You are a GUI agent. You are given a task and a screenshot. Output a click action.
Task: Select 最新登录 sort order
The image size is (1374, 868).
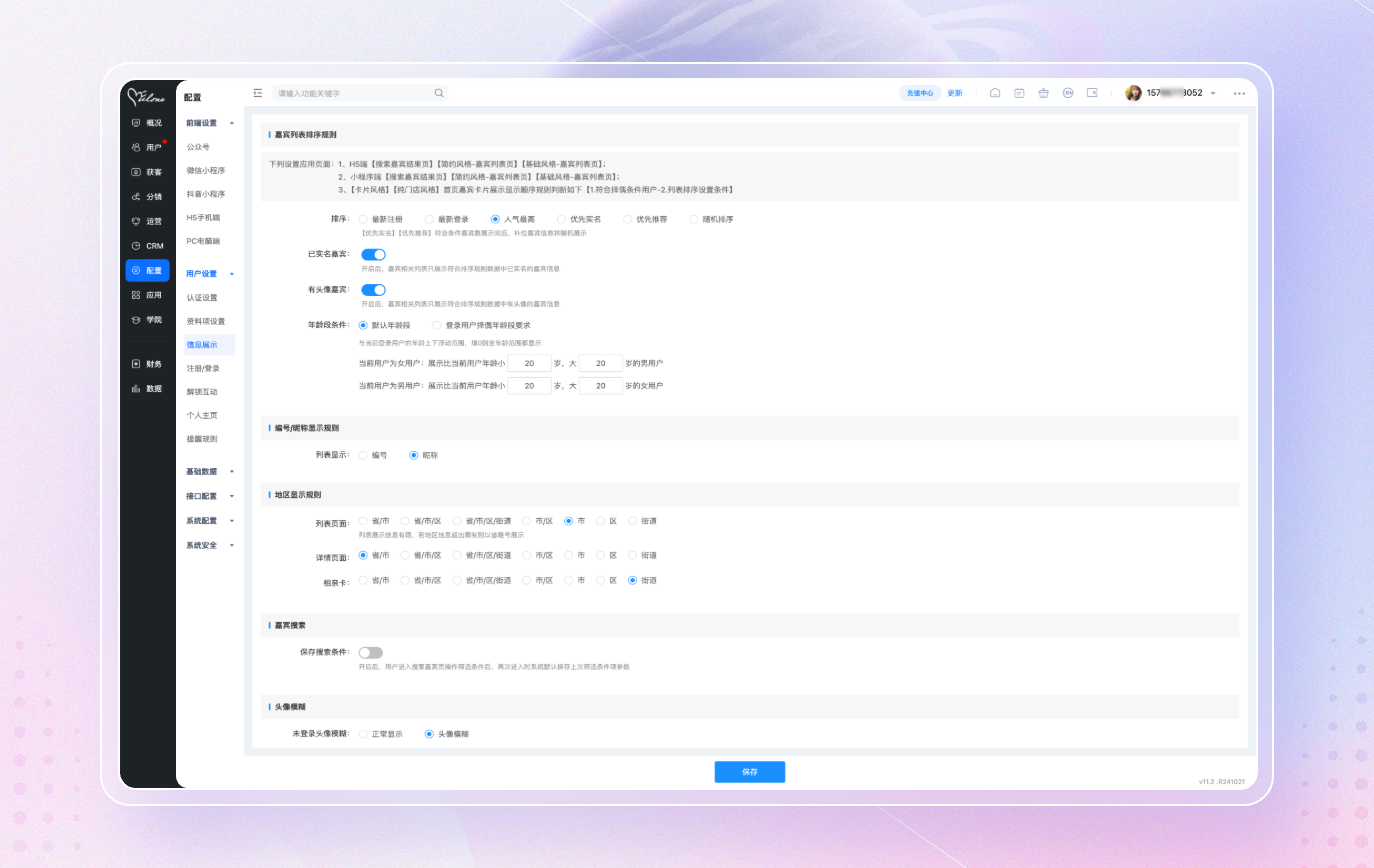tap(447, 219)
